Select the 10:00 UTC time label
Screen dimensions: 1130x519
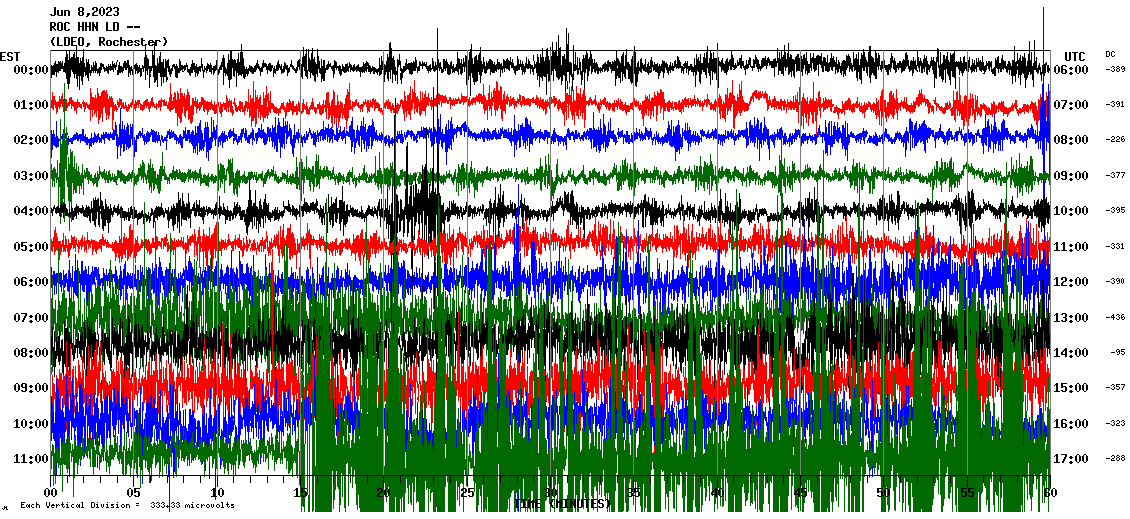click(x=1070, y=211)
